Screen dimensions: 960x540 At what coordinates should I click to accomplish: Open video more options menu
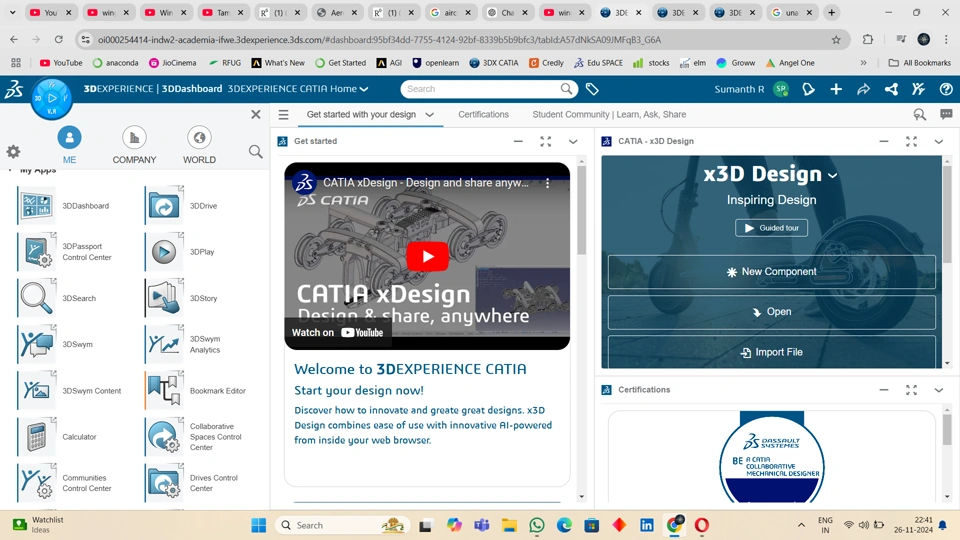[547, 182]
